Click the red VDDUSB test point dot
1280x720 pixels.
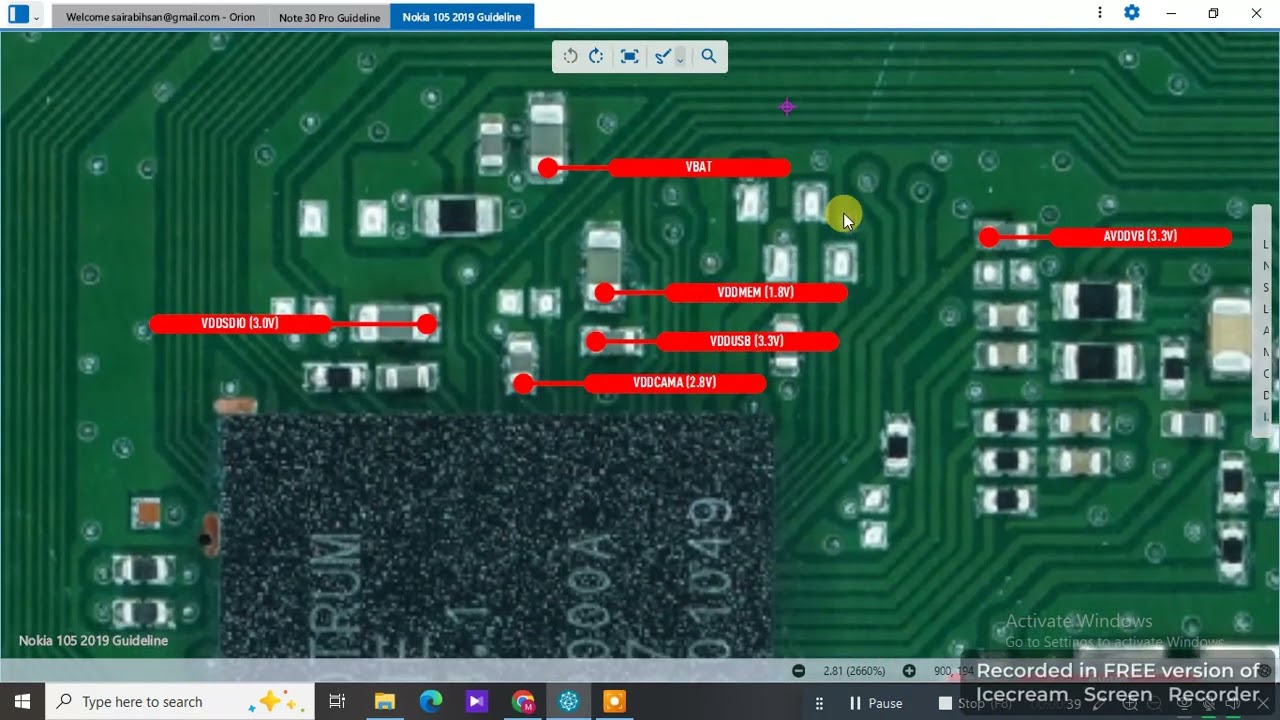[x=596, y=342]
